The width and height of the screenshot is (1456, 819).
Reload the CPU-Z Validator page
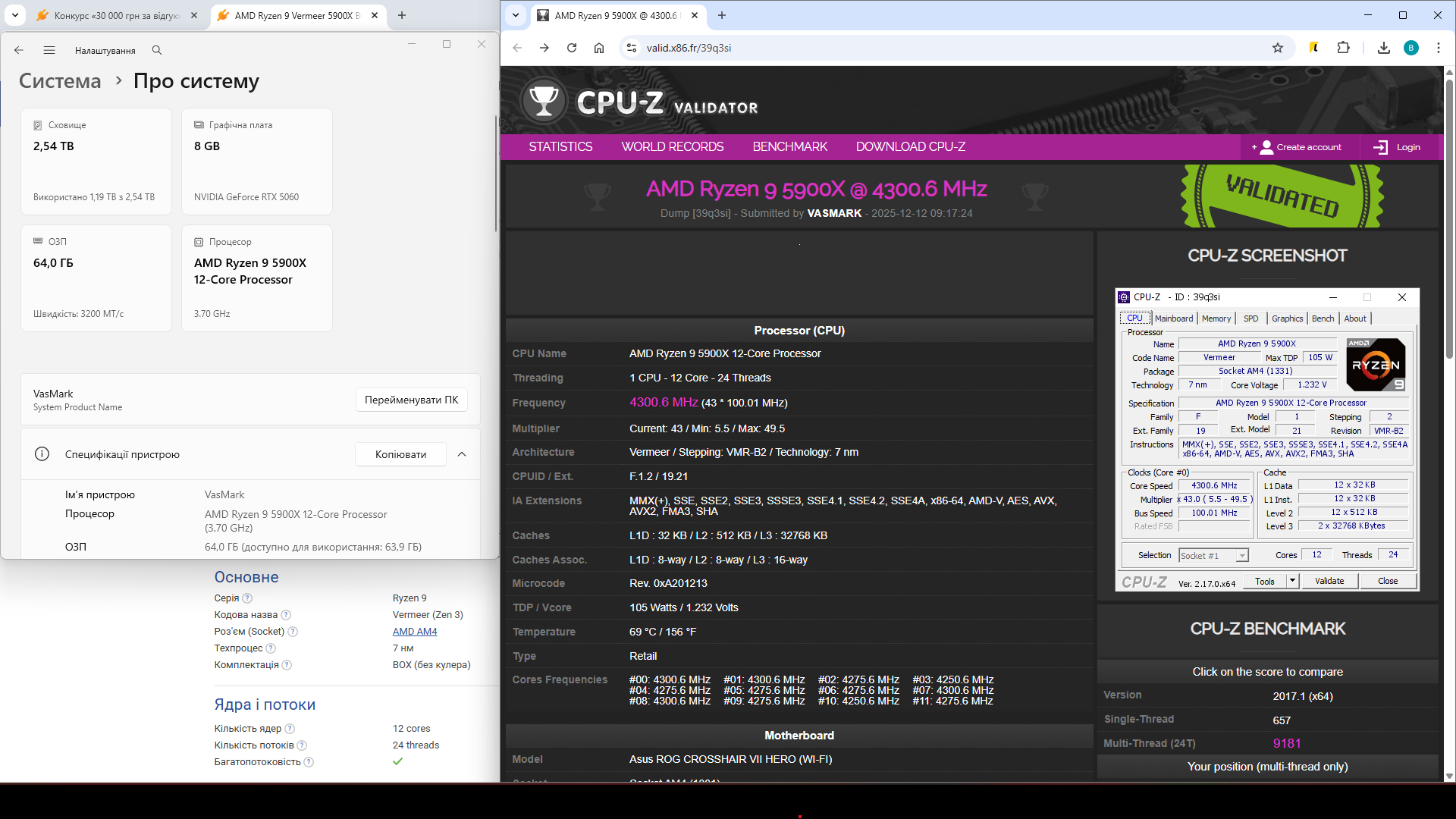[x=572, y=48]
